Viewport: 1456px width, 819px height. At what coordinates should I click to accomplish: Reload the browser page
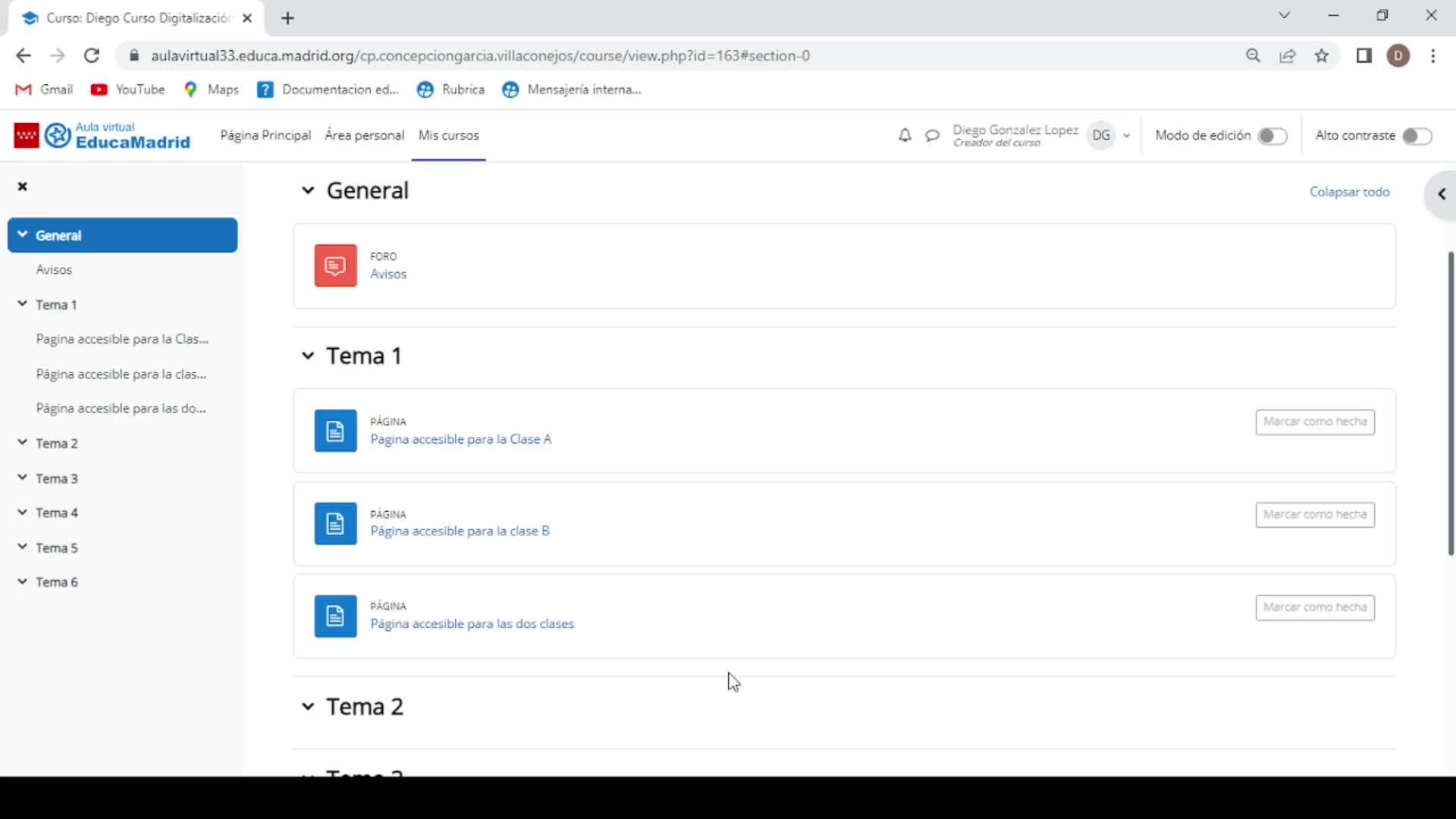(x=92, y=56)
